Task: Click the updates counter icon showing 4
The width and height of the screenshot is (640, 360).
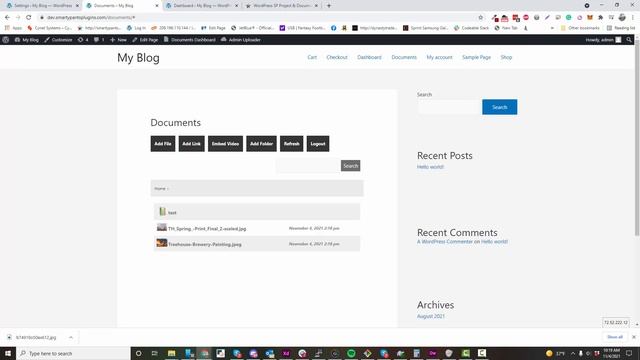Action: pyautogui.click(x=83, y=40)
